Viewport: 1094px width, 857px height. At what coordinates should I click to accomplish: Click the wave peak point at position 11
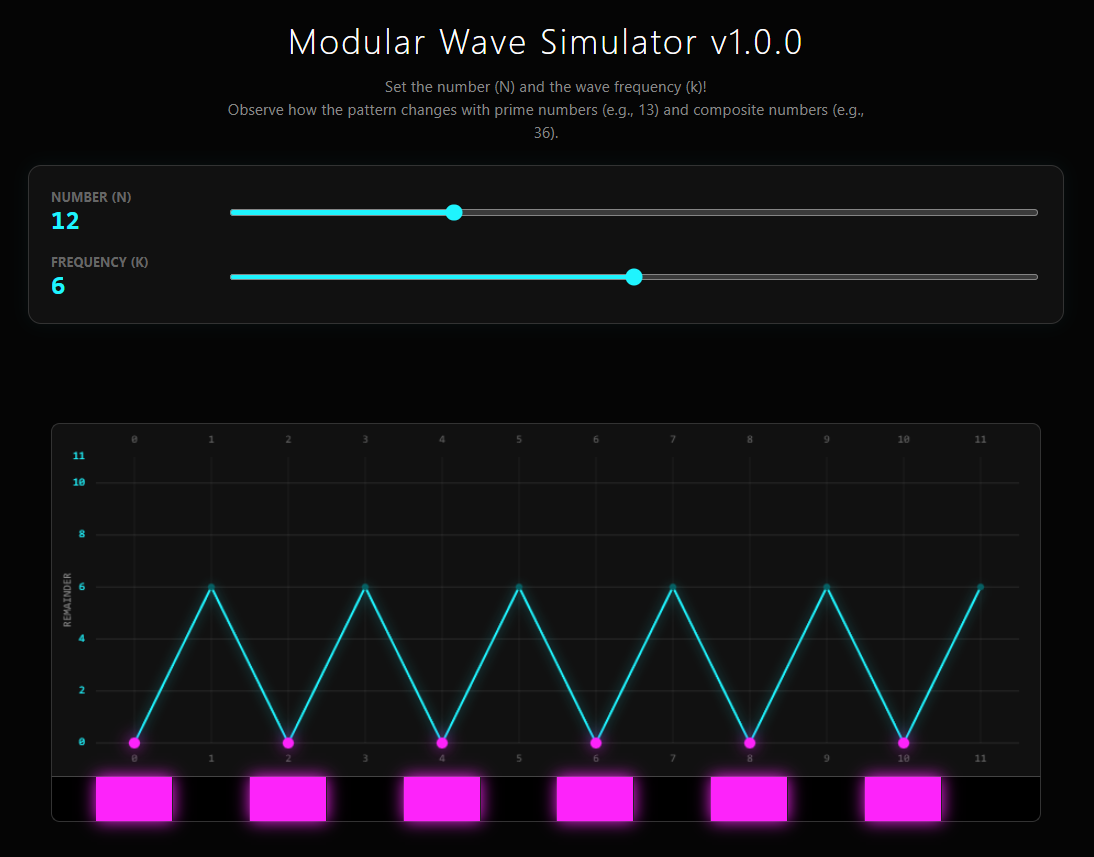pos(980,587)
